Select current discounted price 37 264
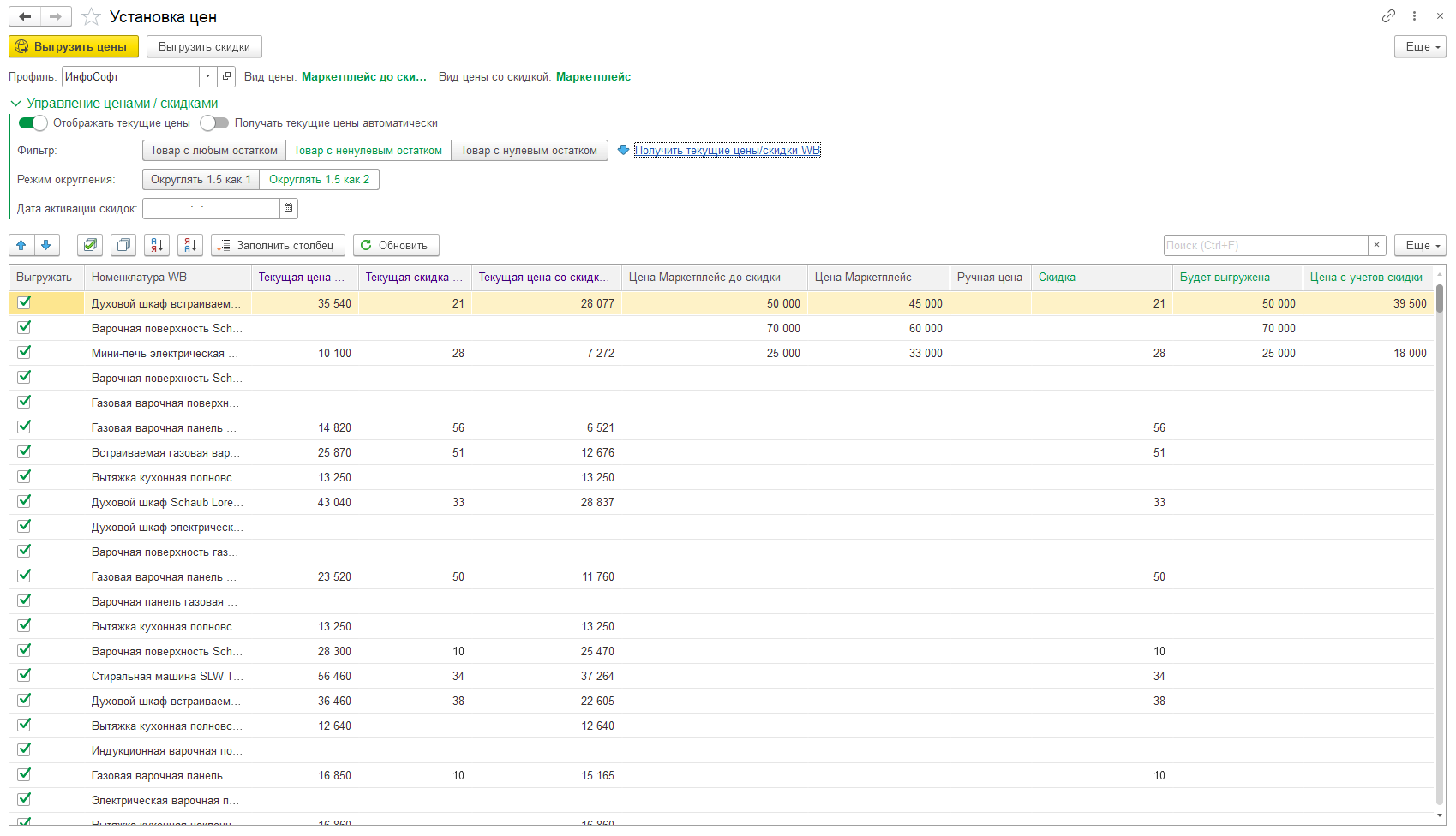The image size is (1456, 836). click(547, 676)
